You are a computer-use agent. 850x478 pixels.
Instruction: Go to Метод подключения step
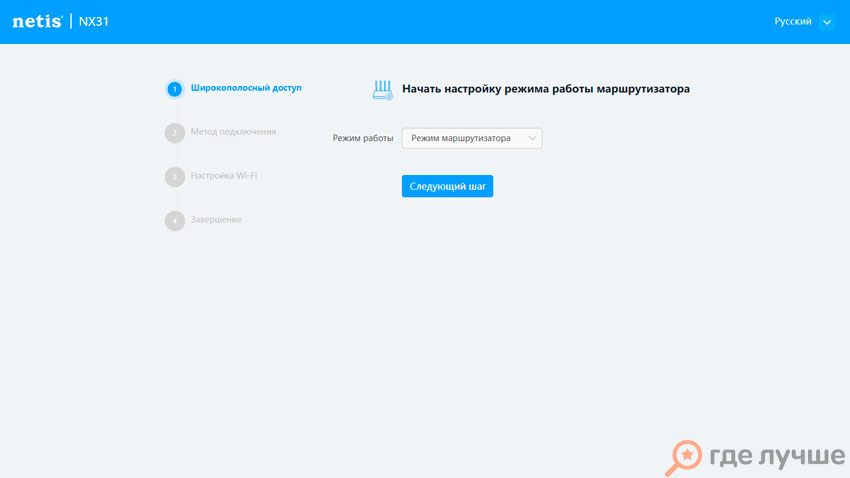point(233,132)
